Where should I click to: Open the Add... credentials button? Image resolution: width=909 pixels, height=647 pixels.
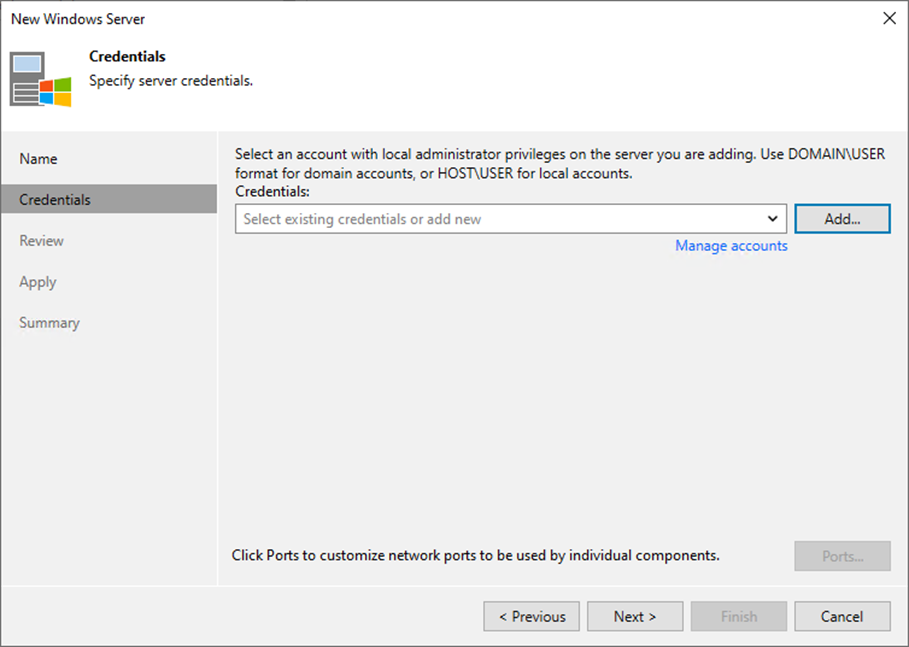click(842, 219)
